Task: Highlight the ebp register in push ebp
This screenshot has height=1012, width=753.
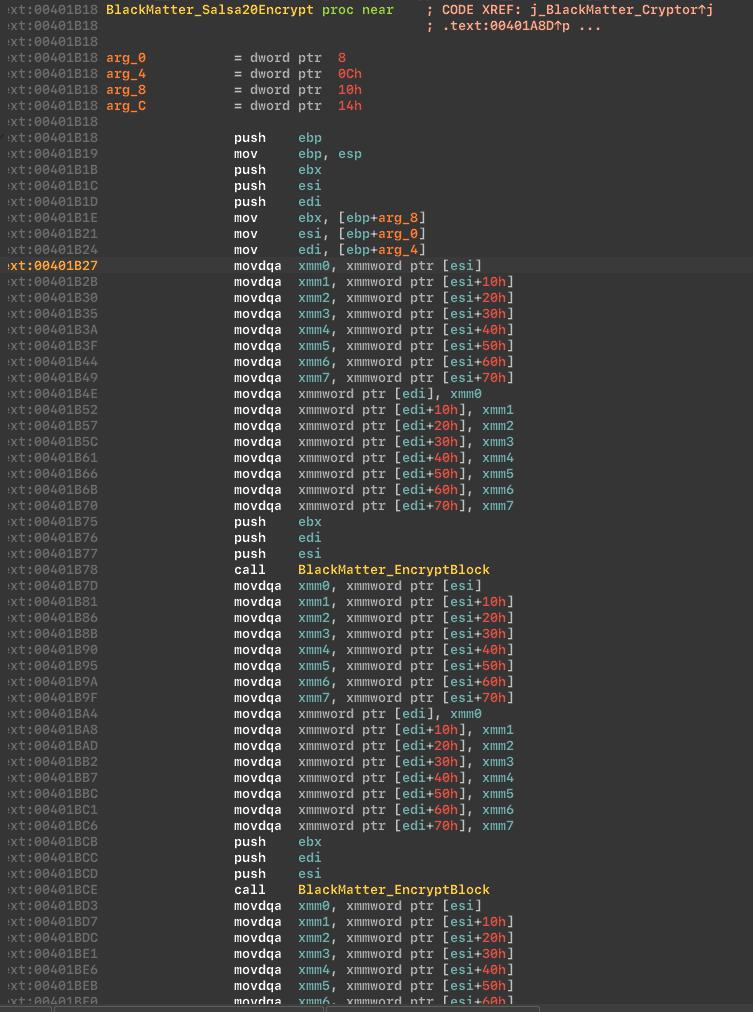Action: tap(310, 138)
